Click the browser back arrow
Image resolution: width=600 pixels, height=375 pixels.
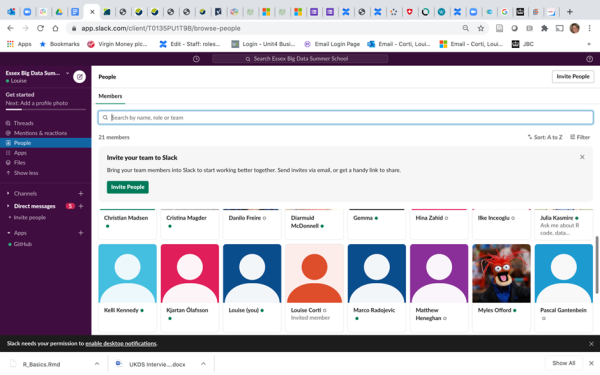coord(10,28)
